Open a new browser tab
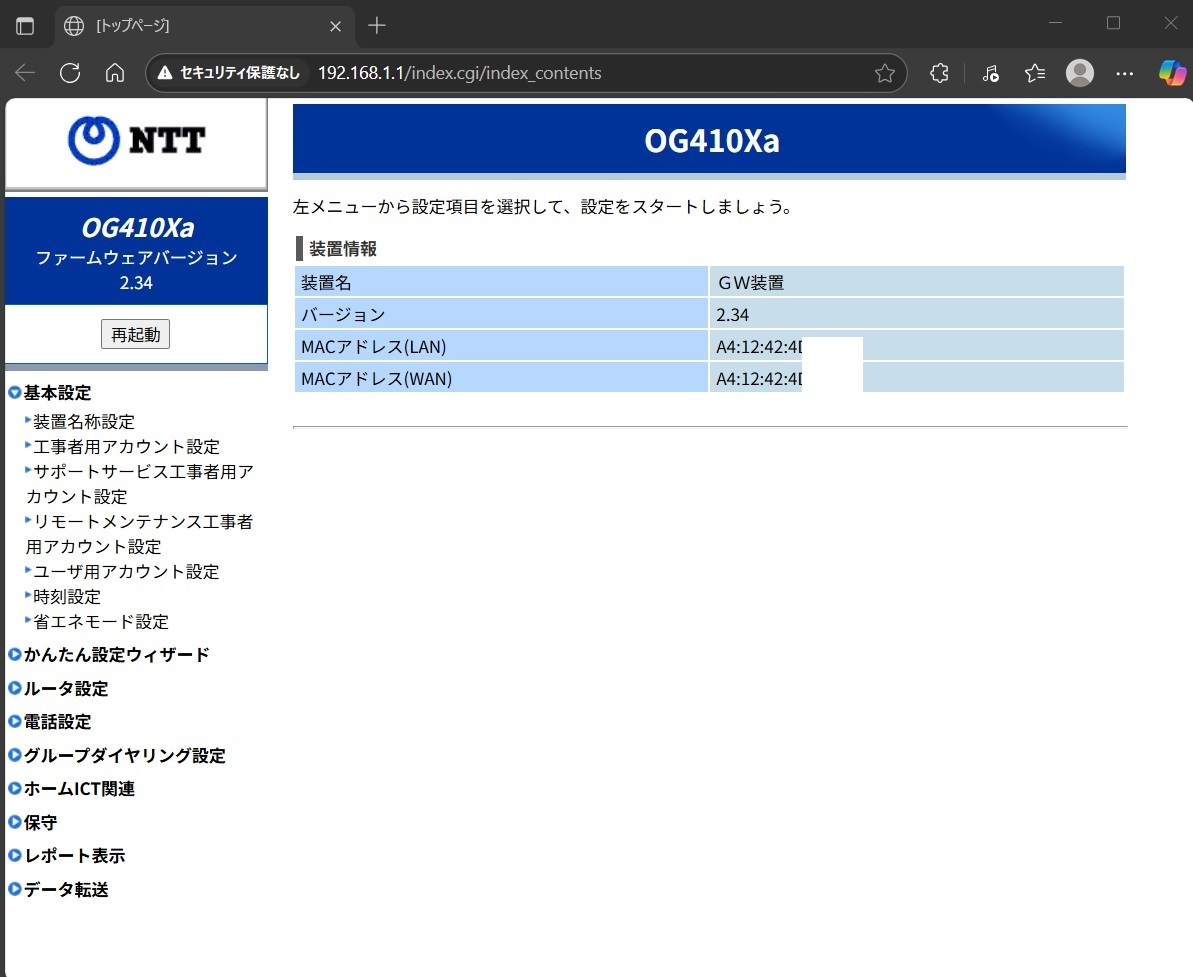The width and height of the screenshot is (1193, 977). click(377, 26)
